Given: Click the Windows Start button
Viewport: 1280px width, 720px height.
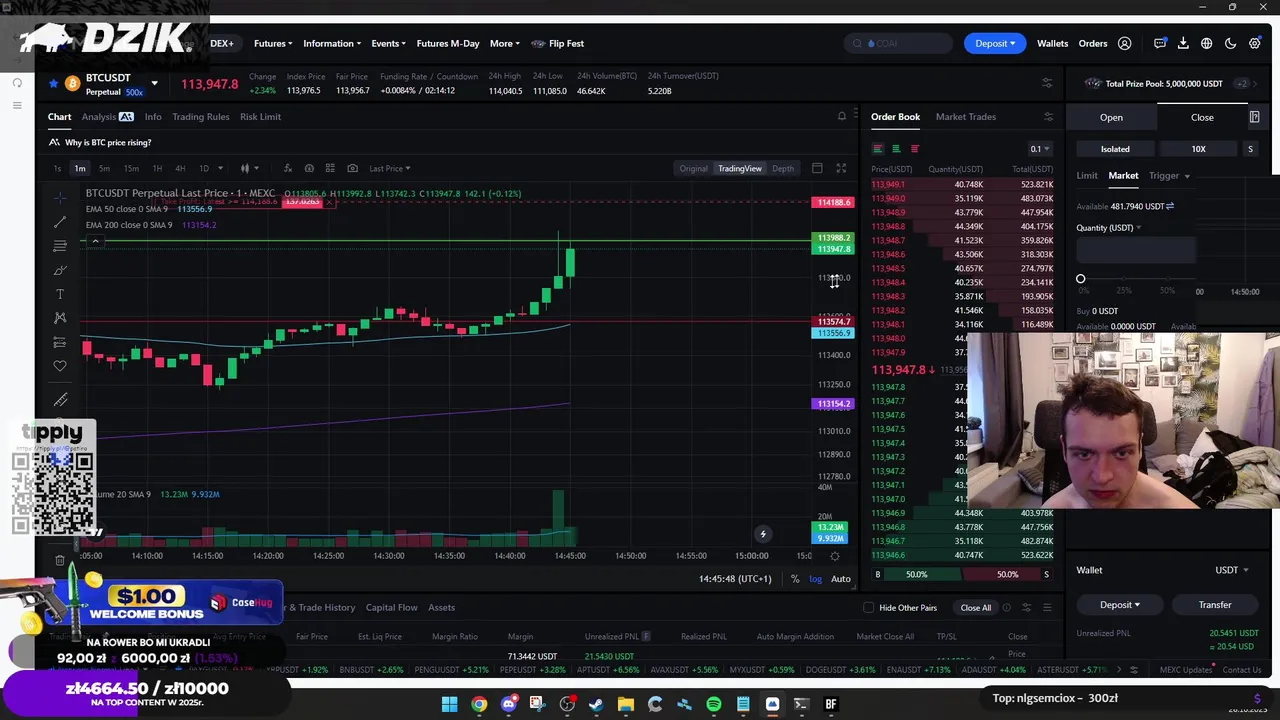Looking at the screenshot, I should coord(450,705).
